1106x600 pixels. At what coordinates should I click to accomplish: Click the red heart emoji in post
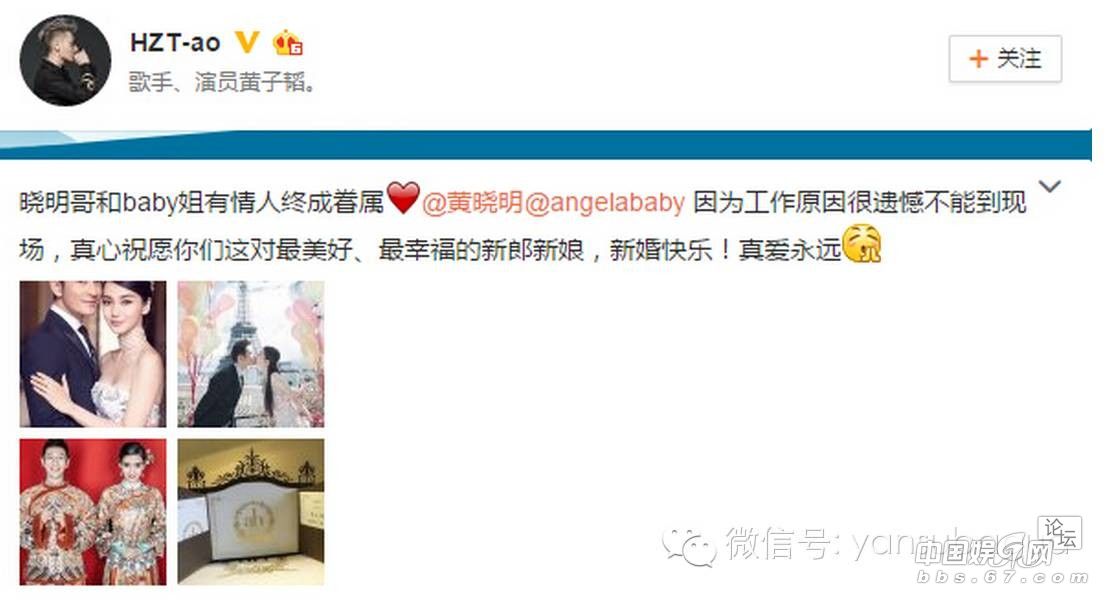(403, 197)
